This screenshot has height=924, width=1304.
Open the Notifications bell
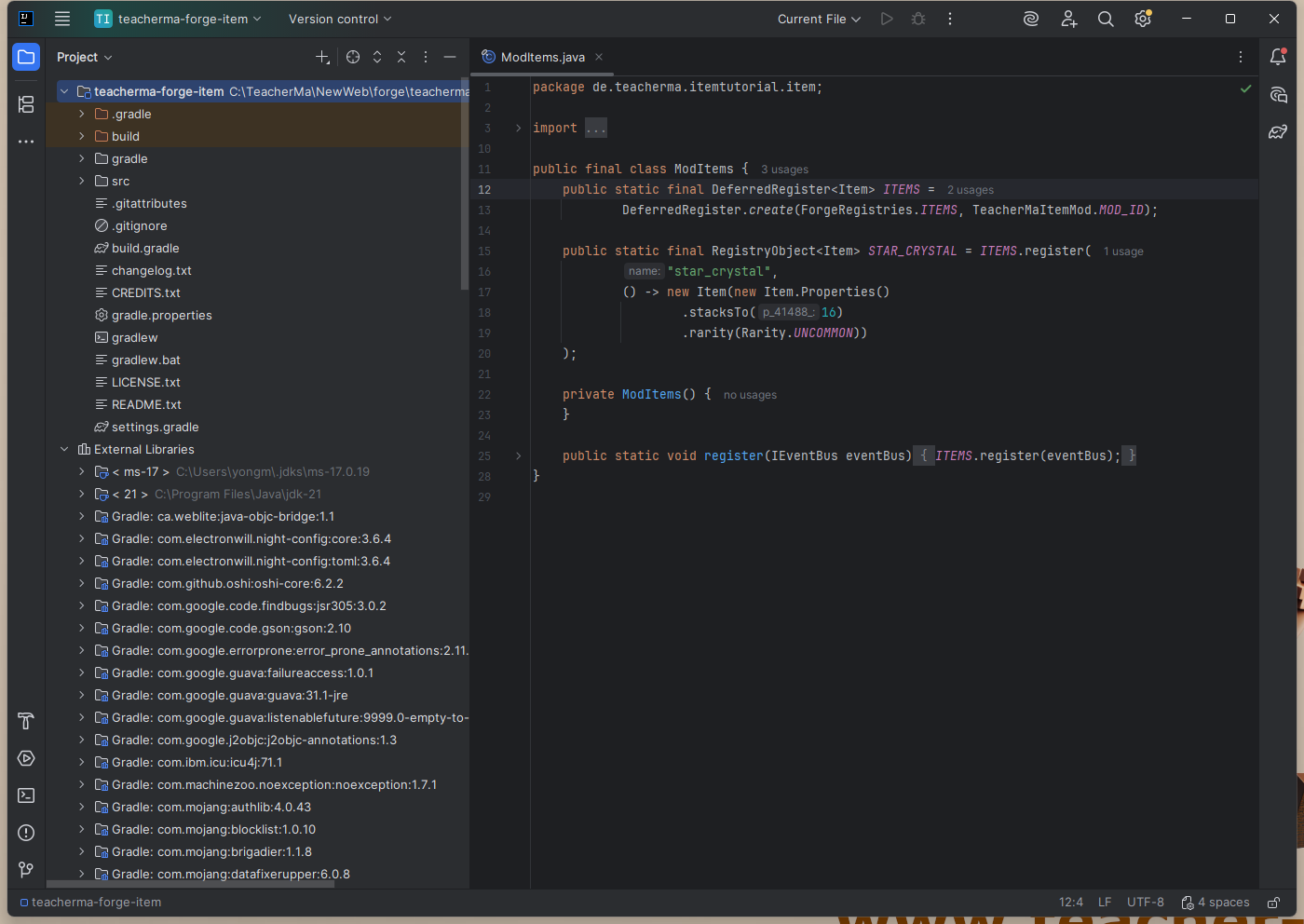(x=1278, y=57)
